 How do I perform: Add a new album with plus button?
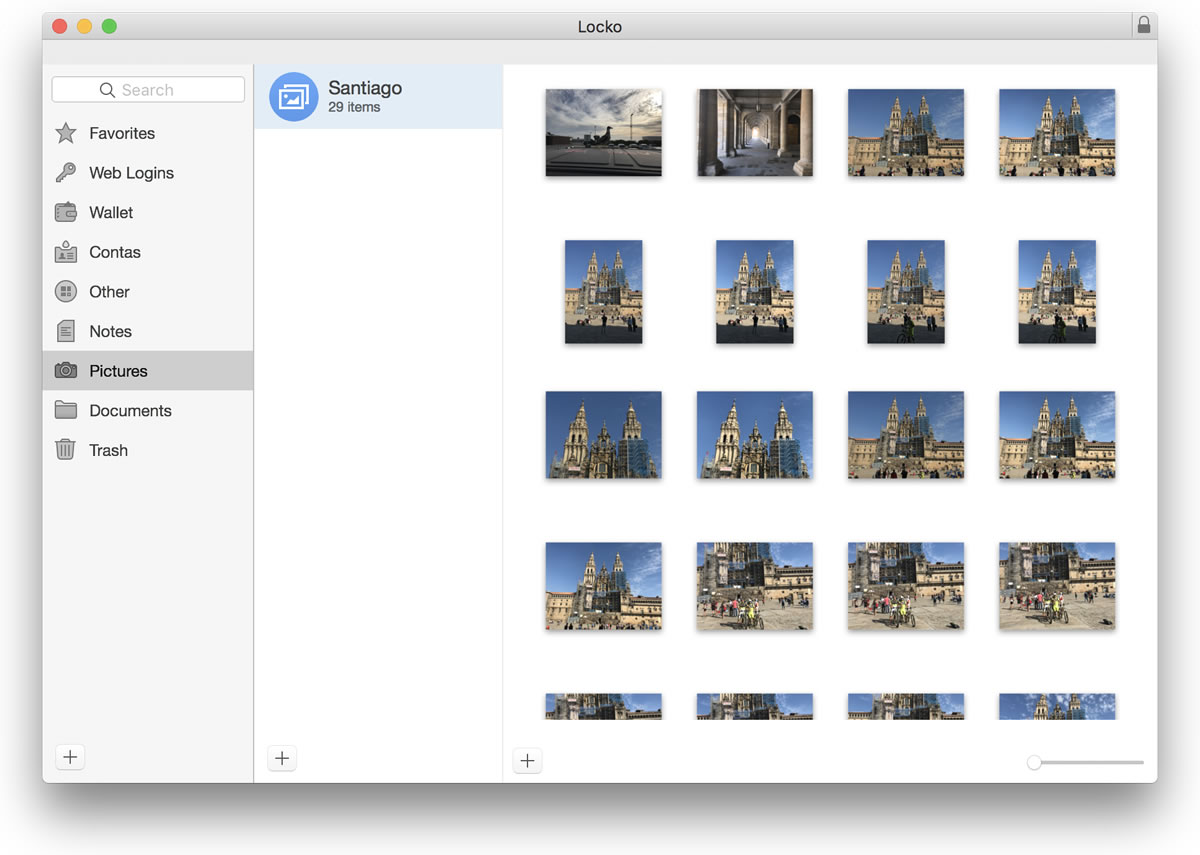(282, 759)
